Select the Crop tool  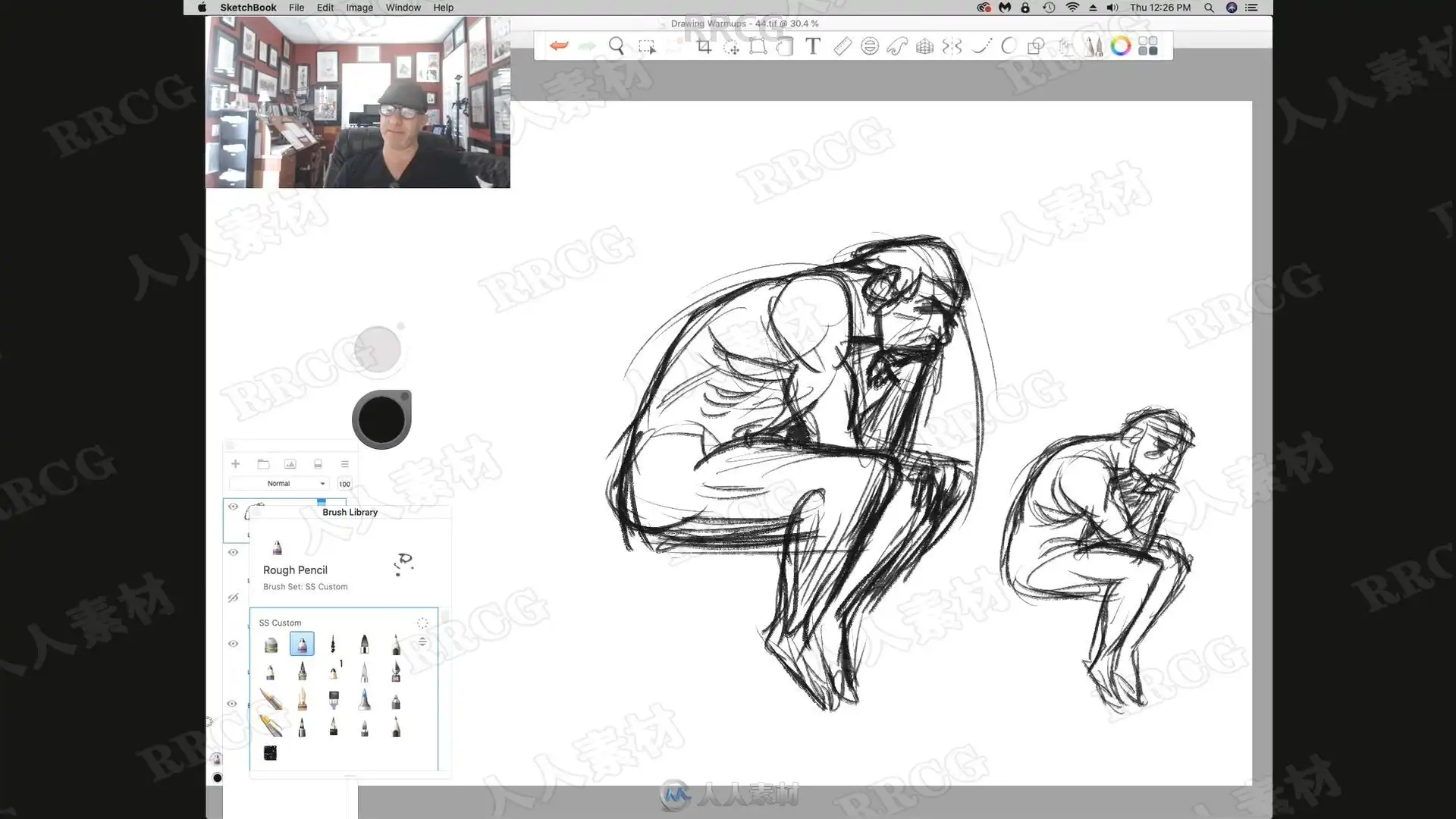(x=704, y=46)
